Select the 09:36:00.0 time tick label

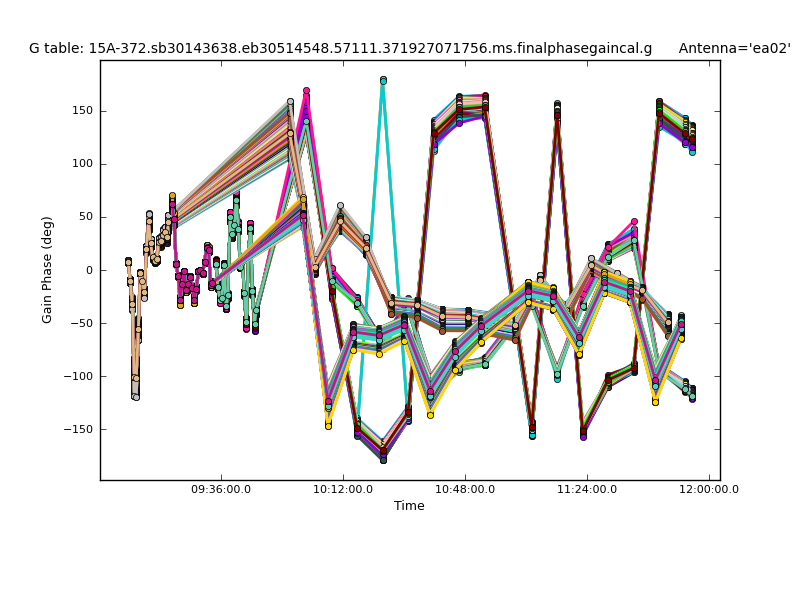click(x=221, y=489)
